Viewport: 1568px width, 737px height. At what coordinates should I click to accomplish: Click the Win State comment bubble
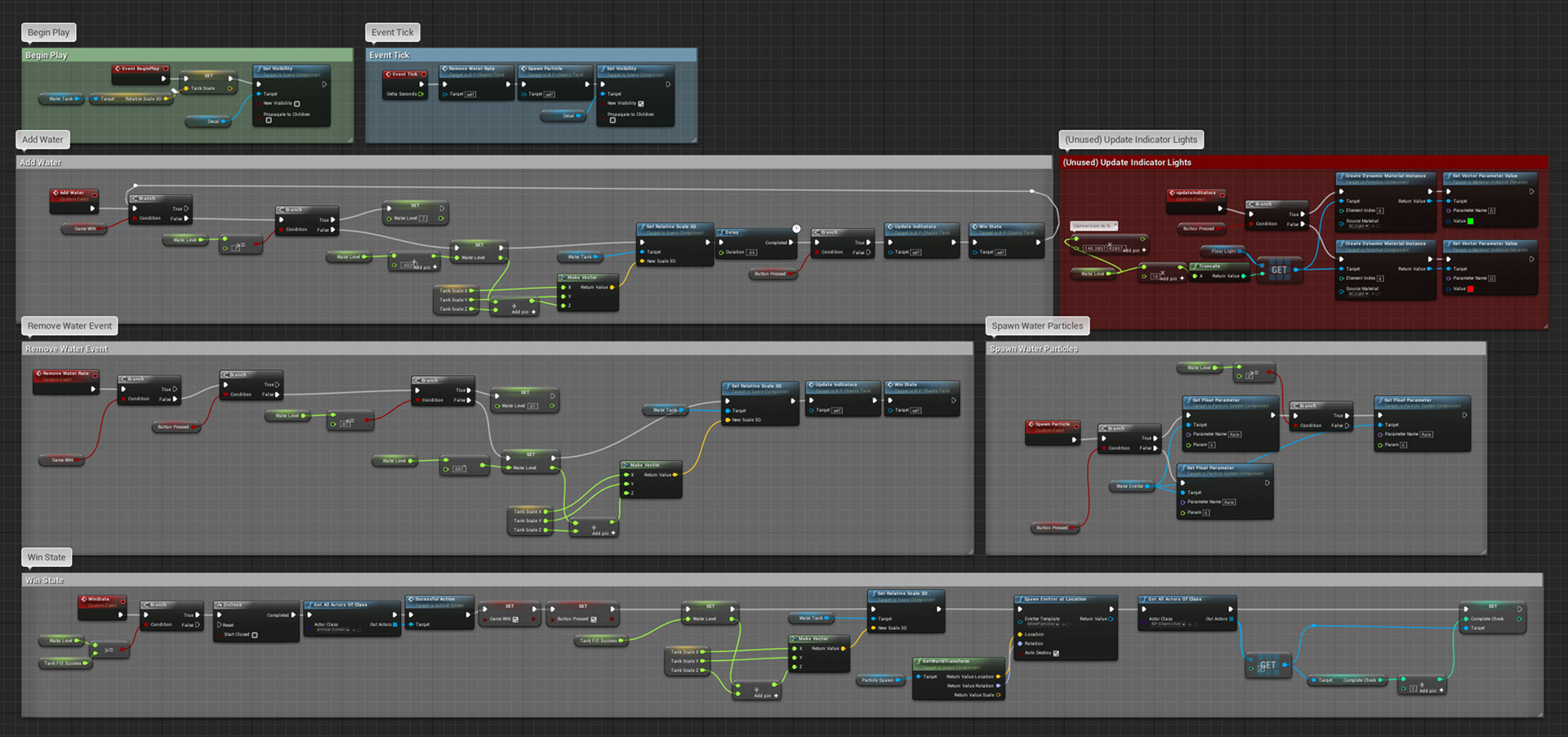[47, 557]
